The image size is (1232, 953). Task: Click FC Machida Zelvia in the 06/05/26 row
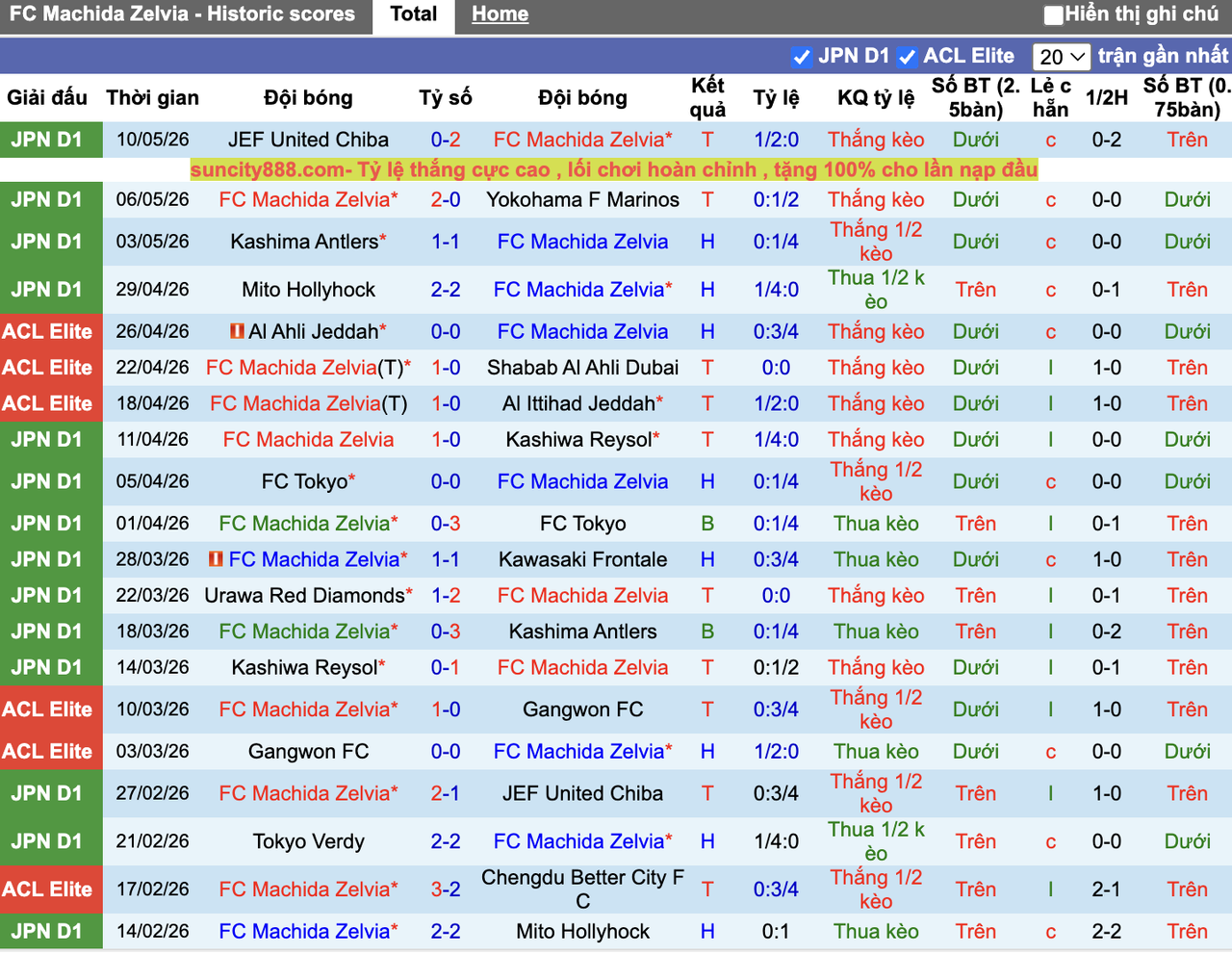304,200
